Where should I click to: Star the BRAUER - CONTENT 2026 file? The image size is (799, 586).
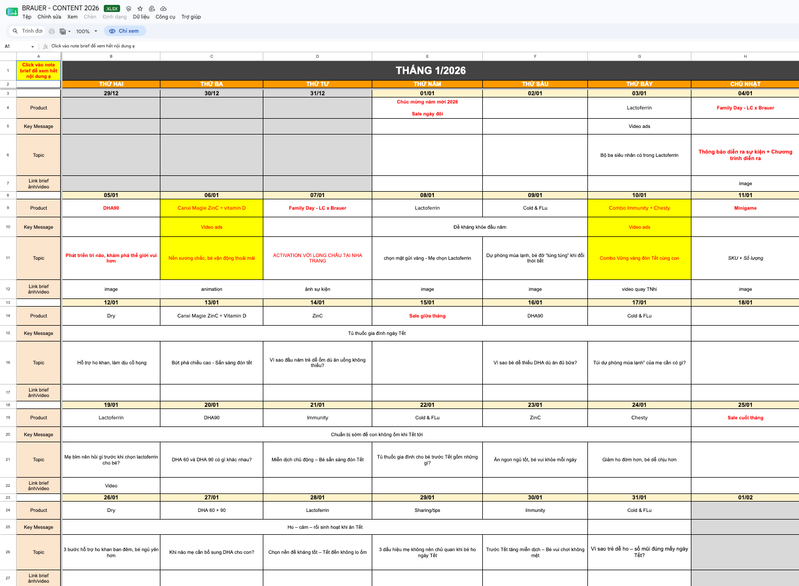coord(140,8)
